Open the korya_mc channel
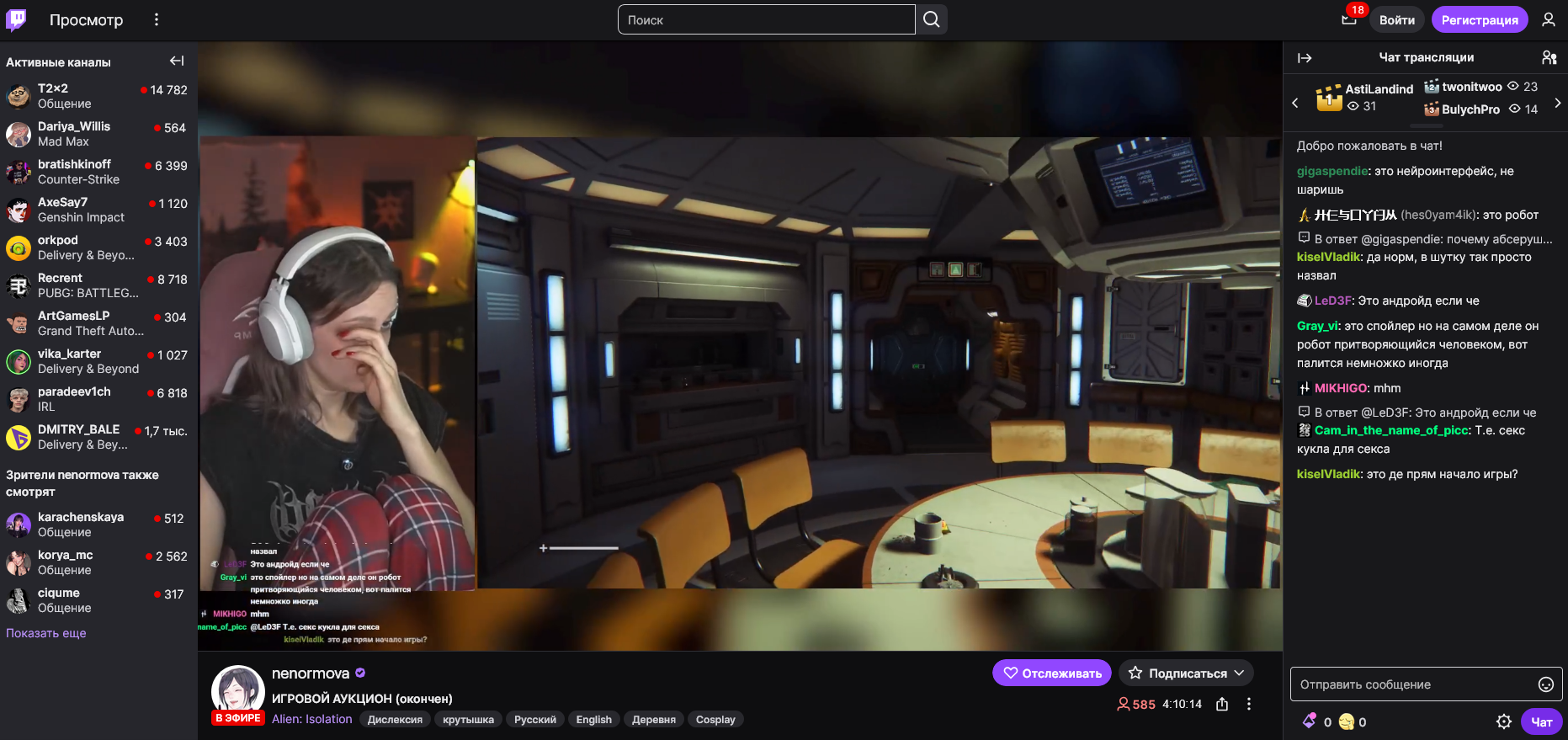 [x=98, y=562]
